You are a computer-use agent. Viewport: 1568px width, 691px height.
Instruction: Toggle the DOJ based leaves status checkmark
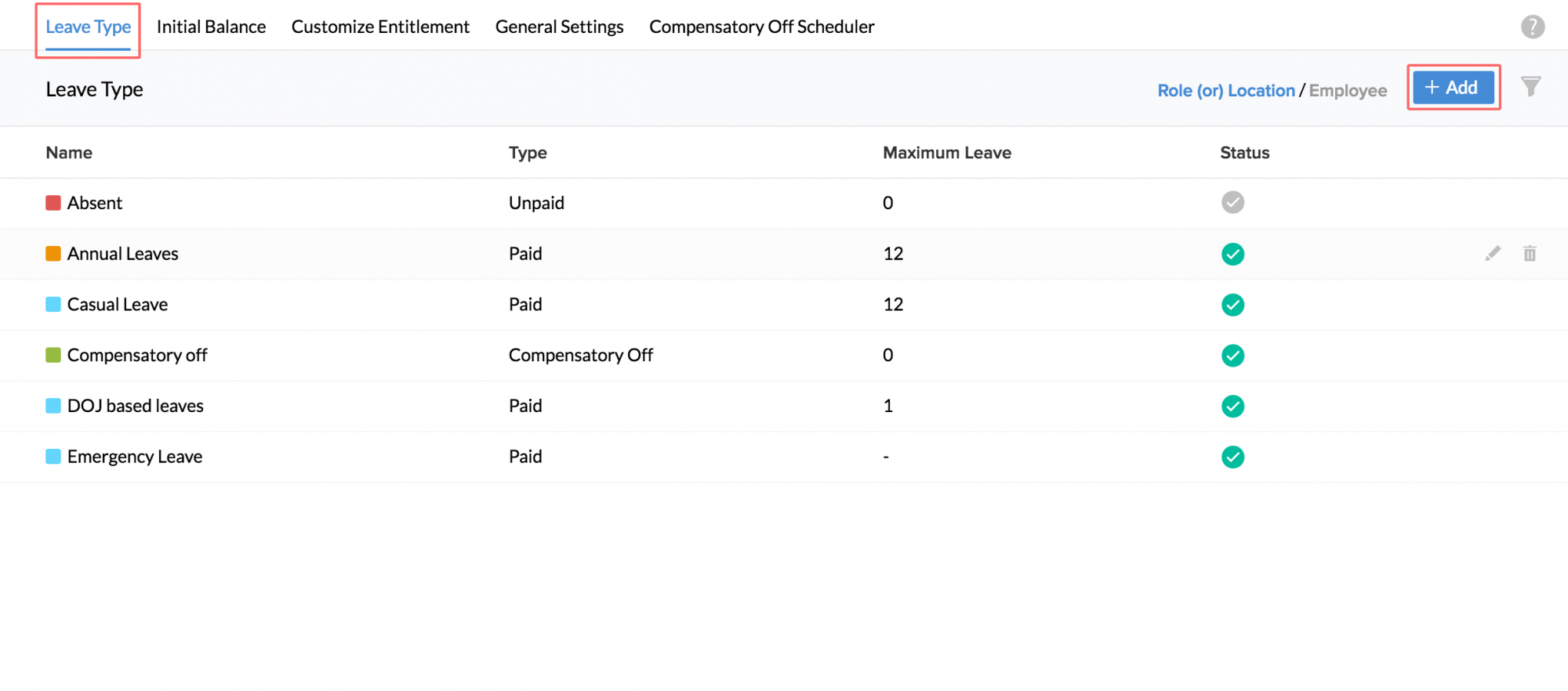click(x=1232, y=406)
